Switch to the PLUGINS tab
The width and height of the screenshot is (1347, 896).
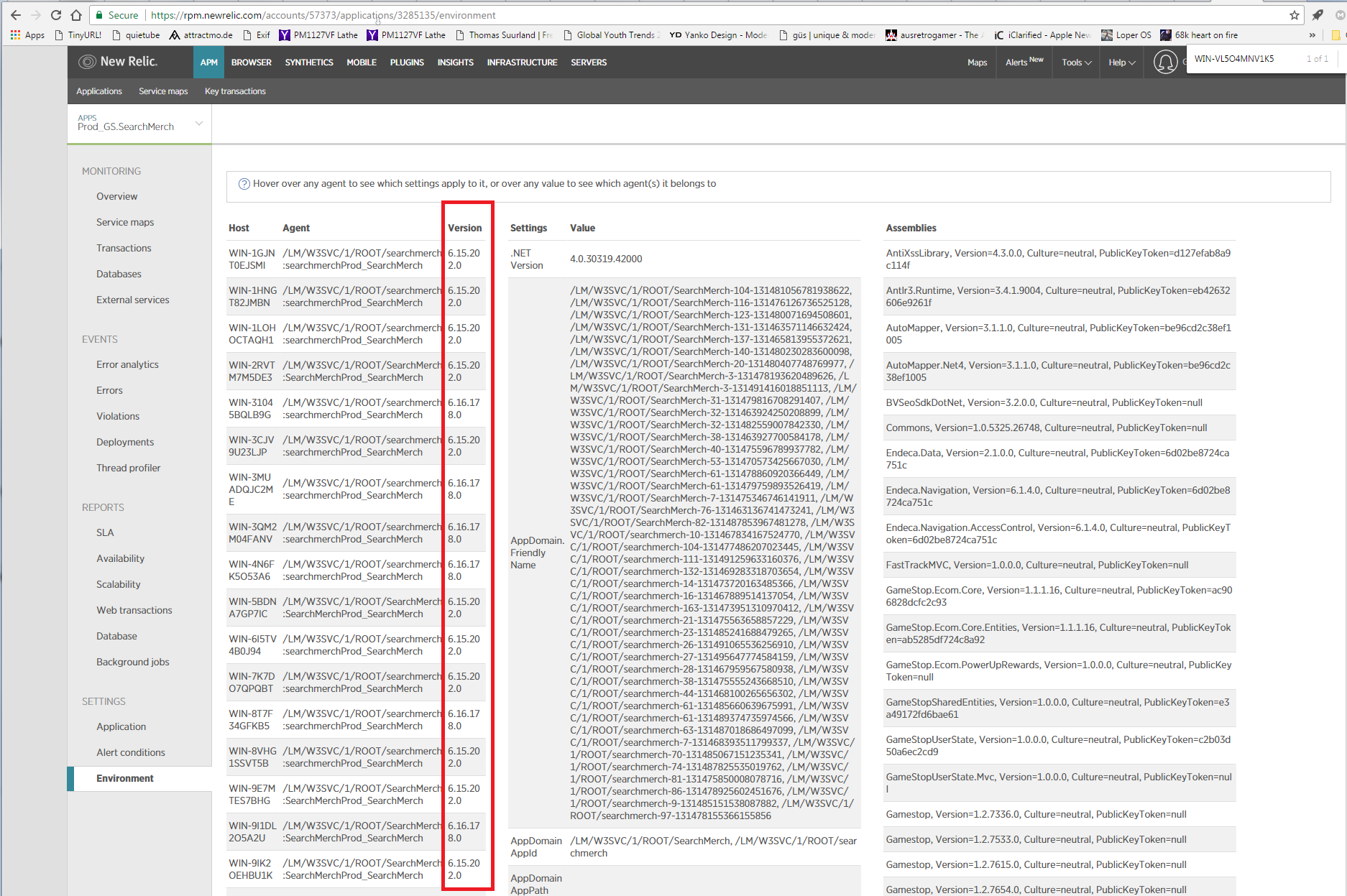[x=407, y=63]
